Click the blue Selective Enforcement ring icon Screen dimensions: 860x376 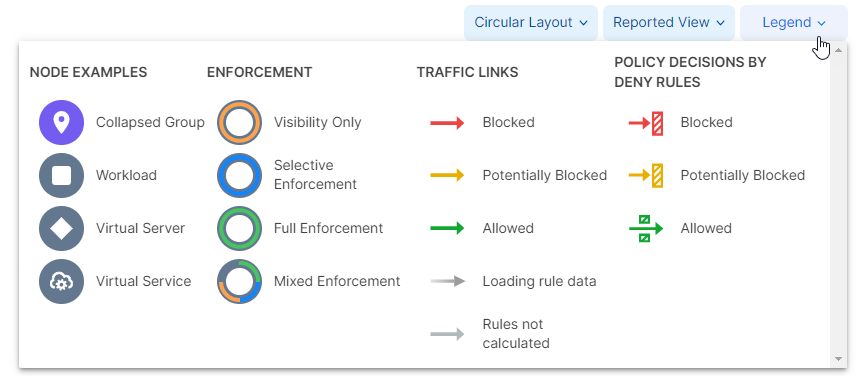(x=239, y=175)
